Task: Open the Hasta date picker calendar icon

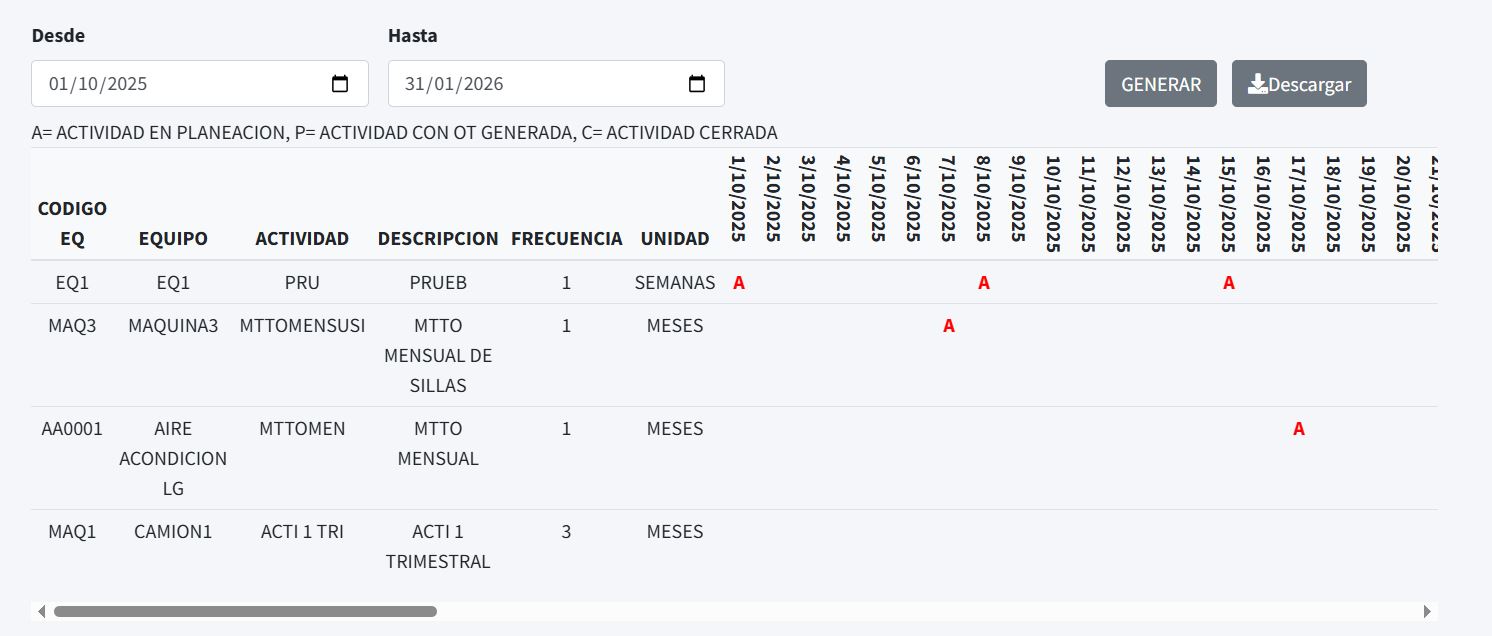Action: (x=697, y=84)
